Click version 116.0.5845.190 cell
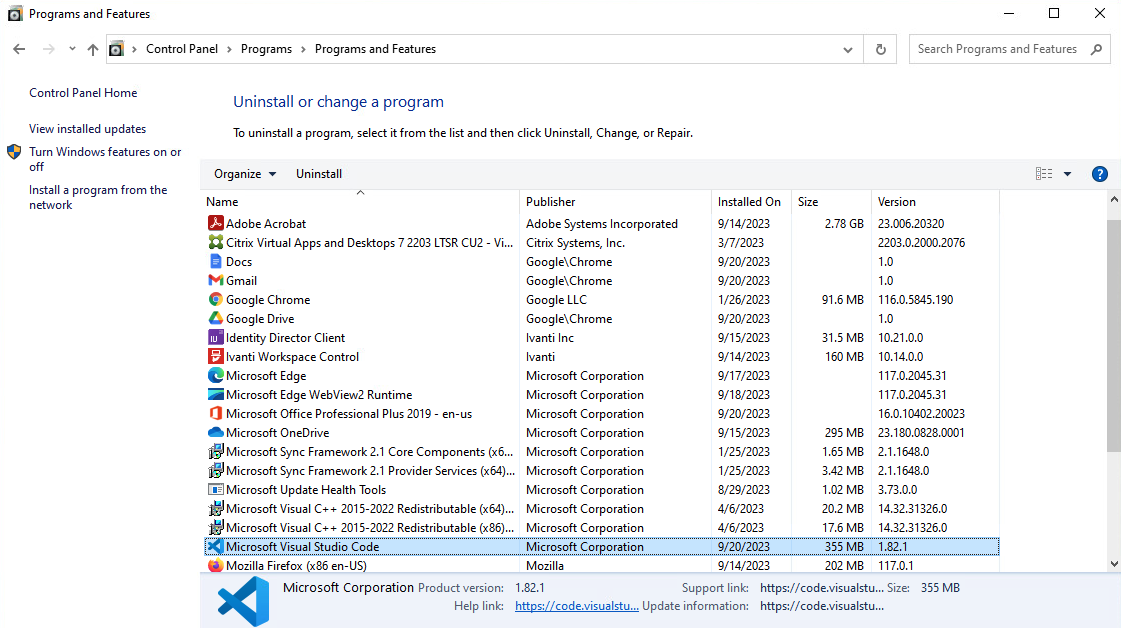Screen dimensions: 1121x628 coord(915,300)
